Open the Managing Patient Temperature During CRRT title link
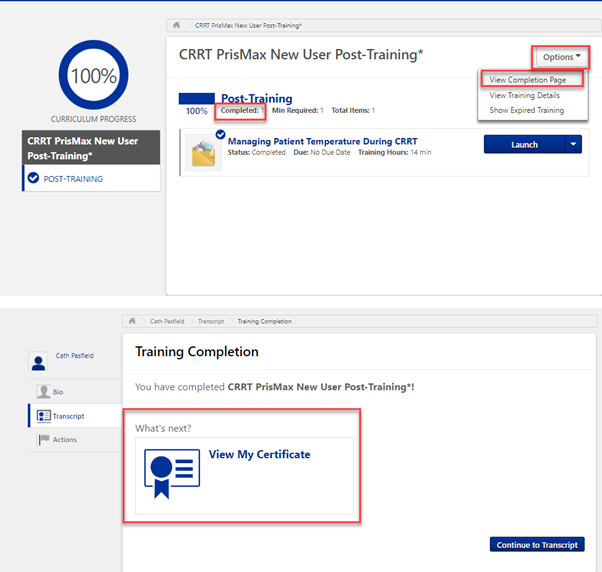The height and width of the screenshot is (572, 602). [322, 141]
